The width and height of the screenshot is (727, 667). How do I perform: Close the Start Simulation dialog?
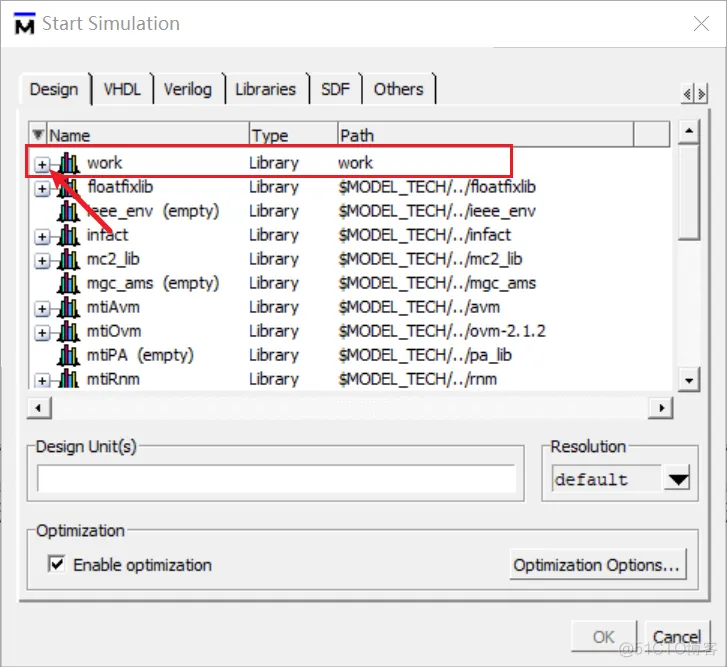(701, 23)
